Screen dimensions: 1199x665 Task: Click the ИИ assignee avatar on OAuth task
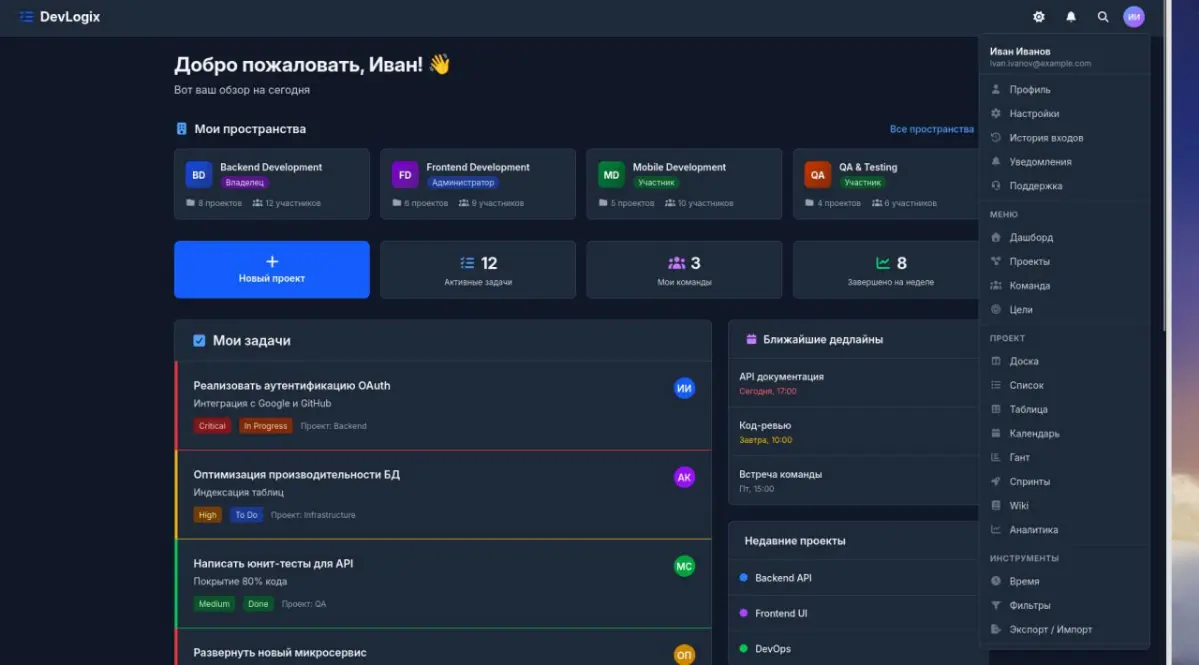tap(684, 388)
